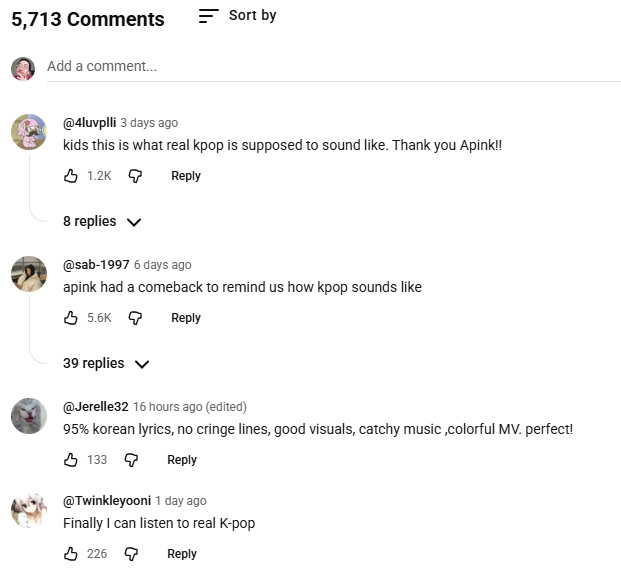Like the @sab-1997 comment
Screen dimensions: 621x578
71,318
